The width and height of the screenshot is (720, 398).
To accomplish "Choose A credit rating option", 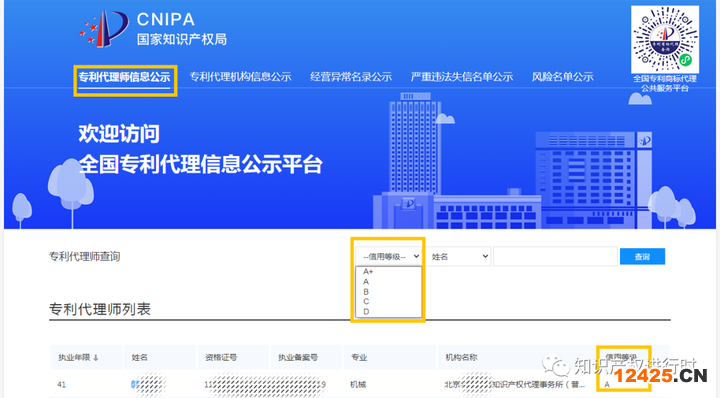I will click(x=366, y=282).
